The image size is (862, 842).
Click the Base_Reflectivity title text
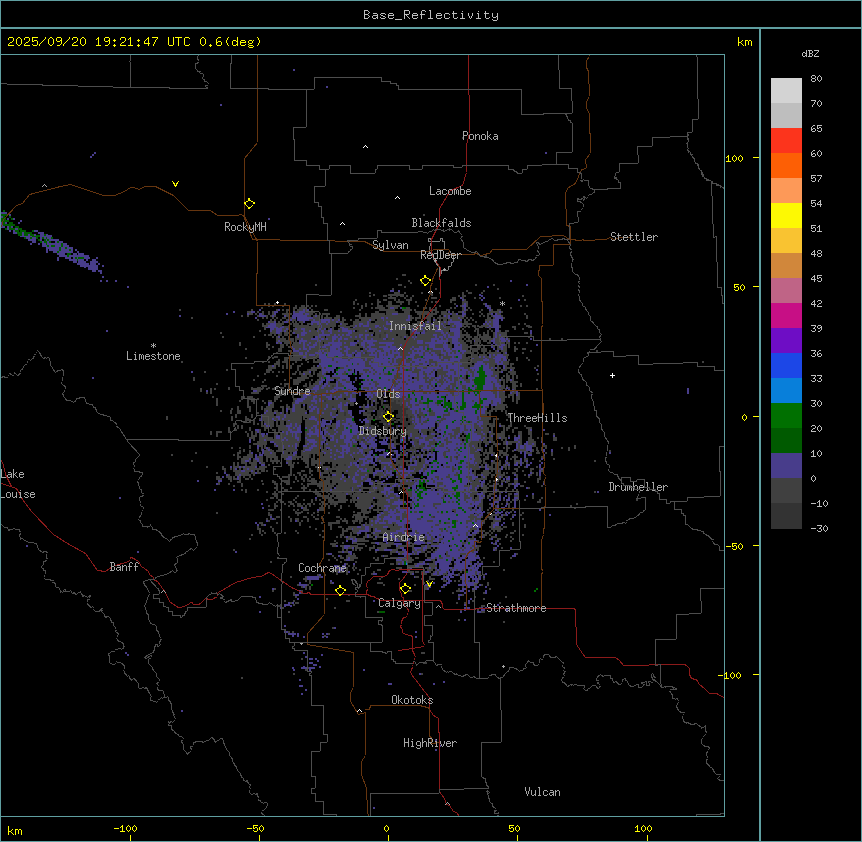pyautogui.click(x=430, y=15)
